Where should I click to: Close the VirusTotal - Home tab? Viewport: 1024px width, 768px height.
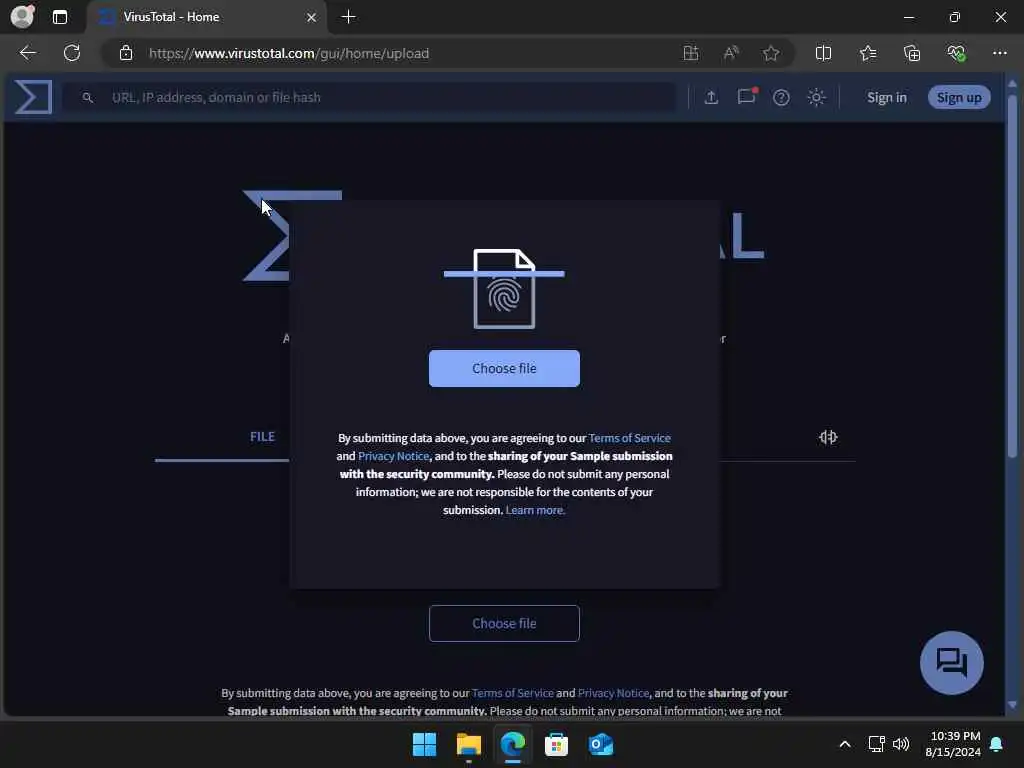point(312,18)
